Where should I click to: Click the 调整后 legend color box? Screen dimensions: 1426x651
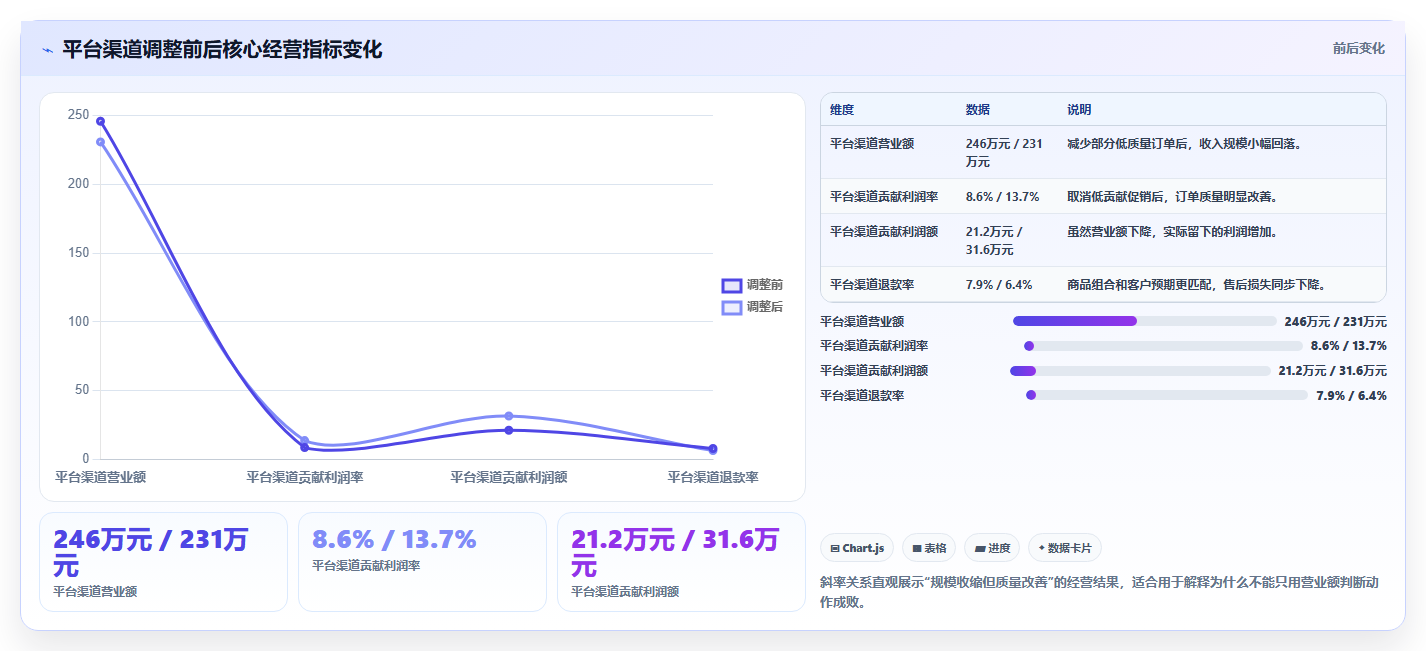tap(731, 307)
